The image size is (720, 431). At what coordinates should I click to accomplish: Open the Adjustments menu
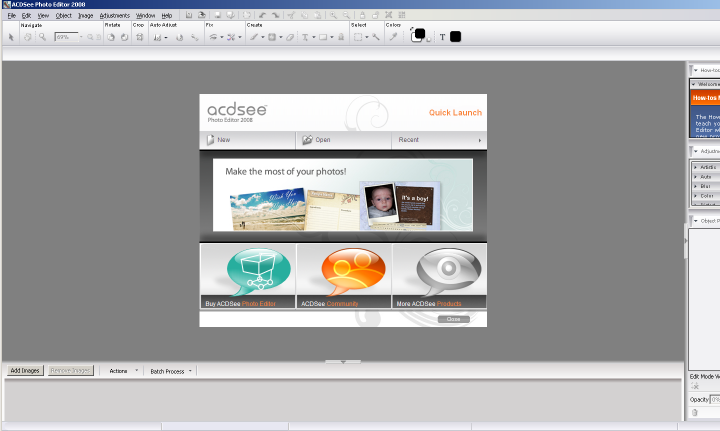tap(114, 16)
